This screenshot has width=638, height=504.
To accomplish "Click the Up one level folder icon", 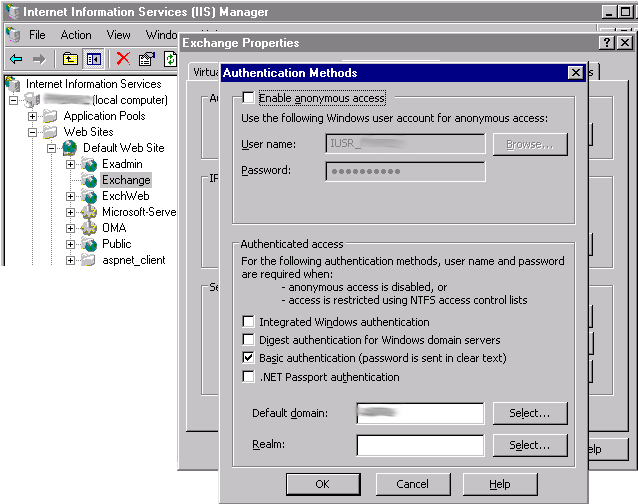I will [x=70, y=59].
